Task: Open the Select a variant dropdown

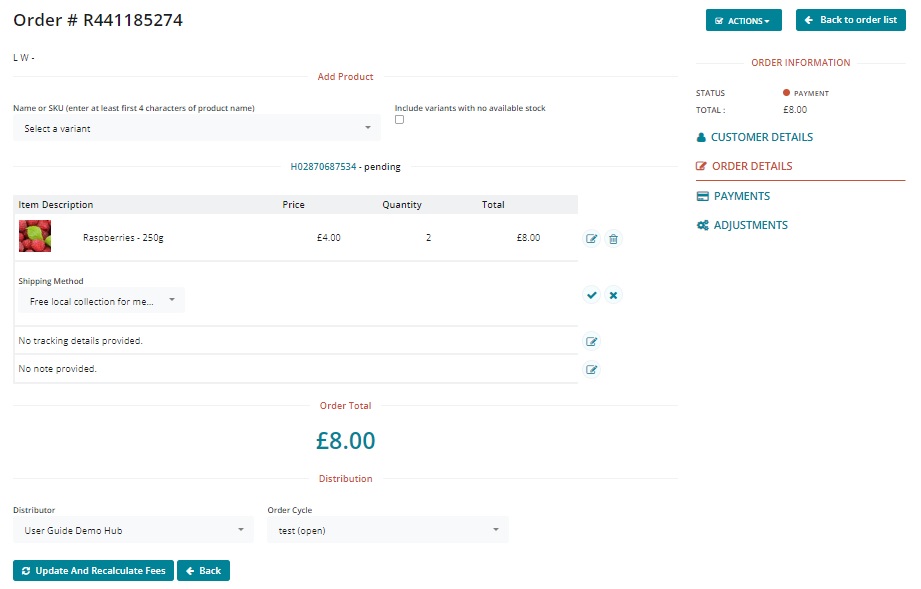Action: pos(197,128)
